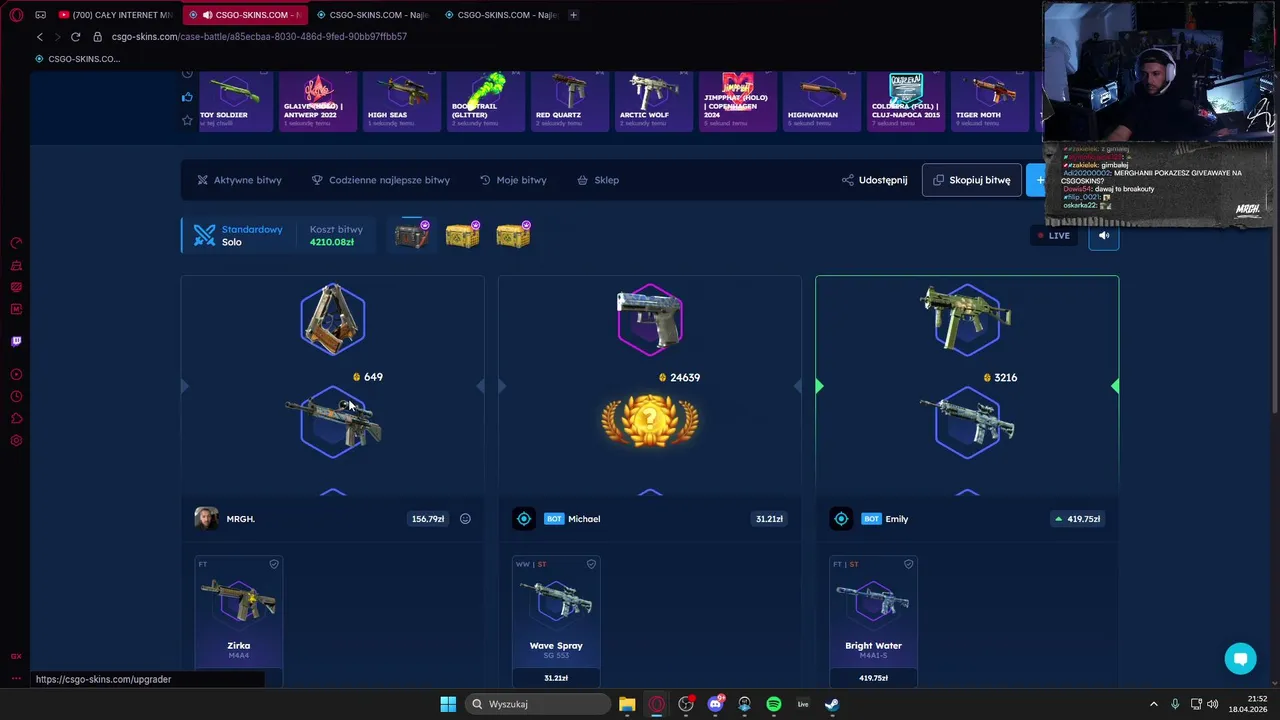The image size is (1280, 720).
Task: Toggle favorite on Wave Spray skin card
Action: [x=591, y=564]
